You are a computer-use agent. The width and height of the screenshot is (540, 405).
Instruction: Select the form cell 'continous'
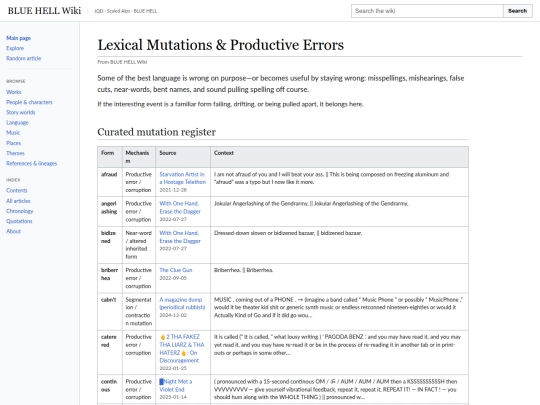point(110,390)
